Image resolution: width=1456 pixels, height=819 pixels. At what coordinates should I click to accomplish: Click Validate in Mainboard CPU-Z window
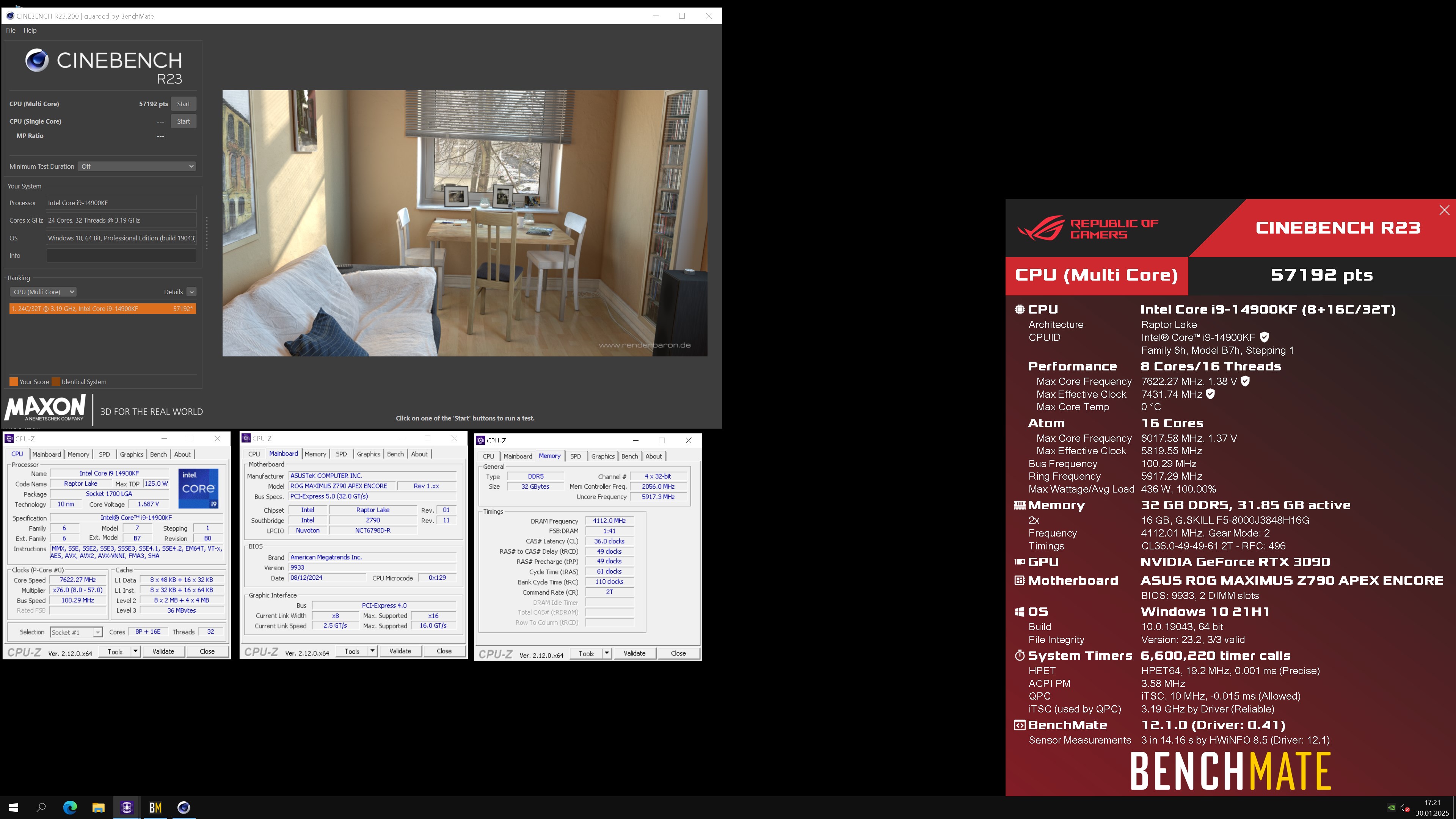tap(400, 651)
